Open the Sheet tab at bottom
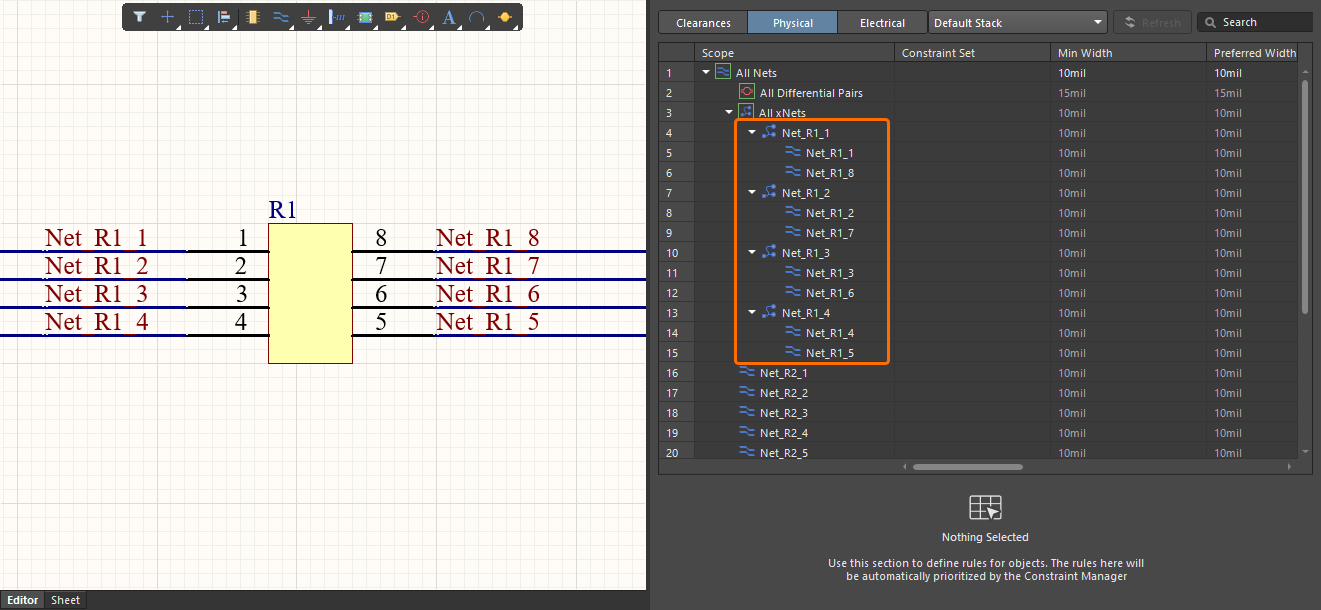Screen dimensions: 1321x610 click(x=65, y=600)
